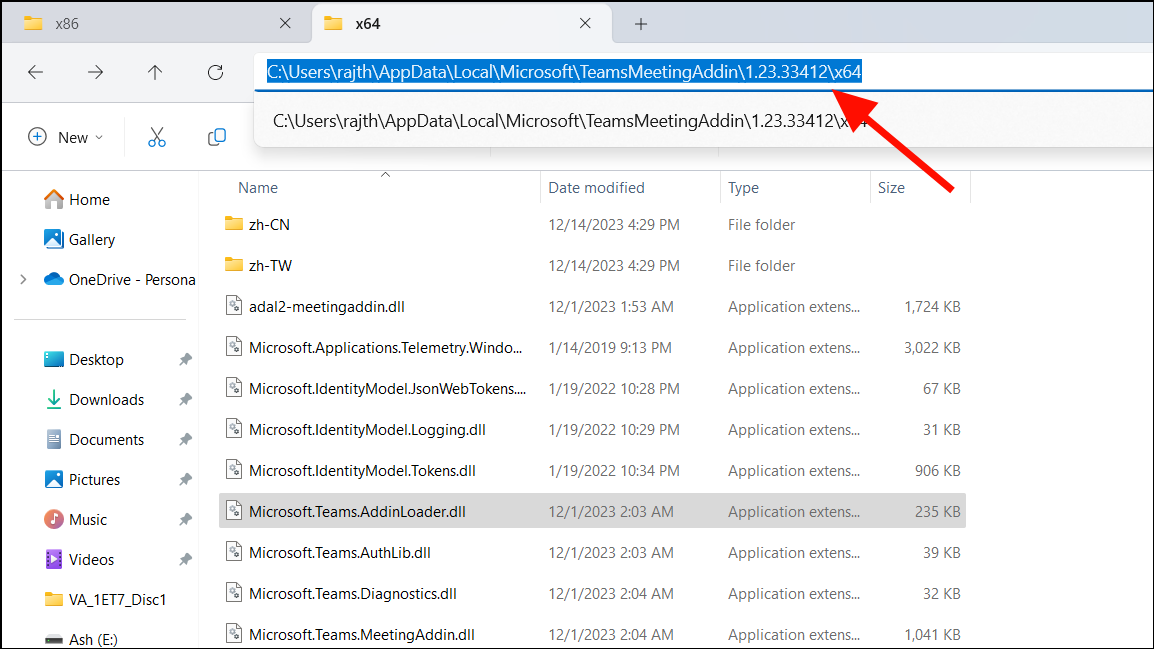Expand the OneDrive - Personal node

tap(24, 280)
